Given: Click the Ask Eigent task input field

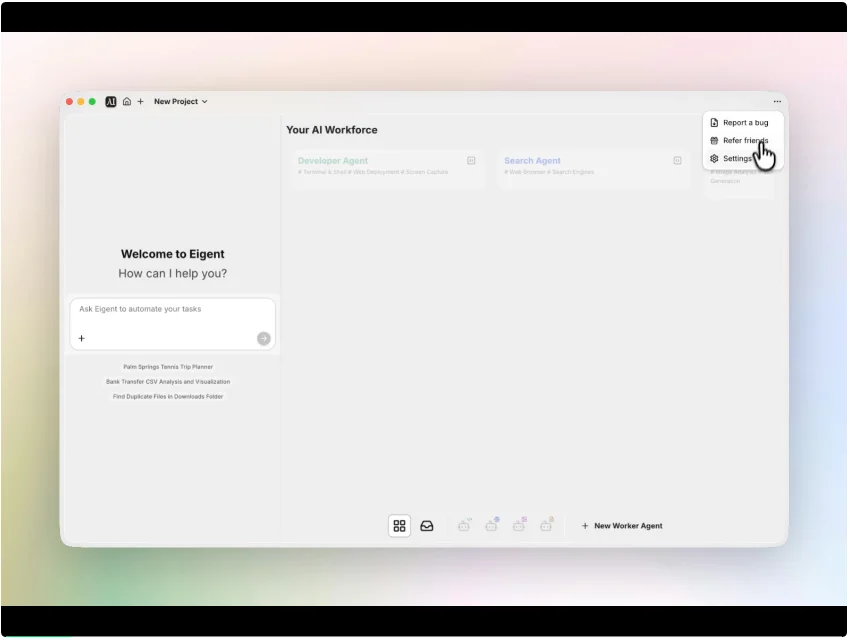Looking at the screenshot, I should [172, 310].
